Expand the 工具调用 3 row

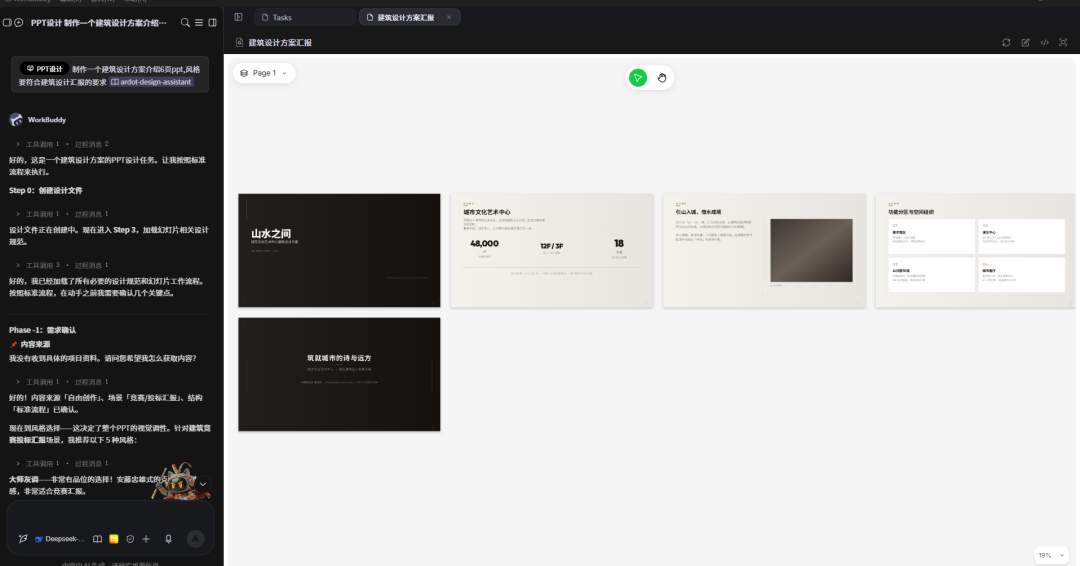tap(62, 265)
